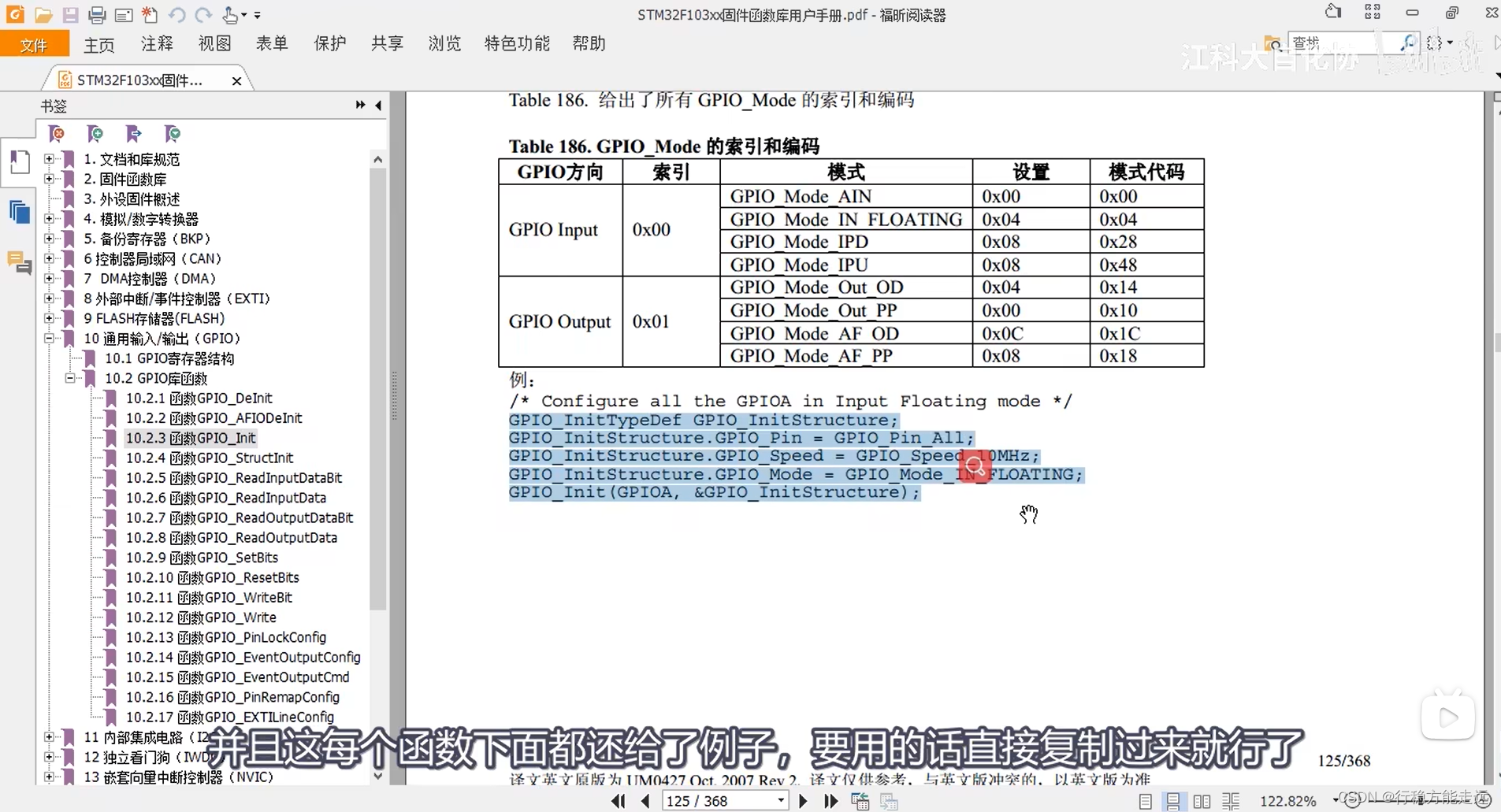
Task: Collapse bookmark 10.2 GPIO库函数
Action: pyautogui.click(x=70, y=378)
